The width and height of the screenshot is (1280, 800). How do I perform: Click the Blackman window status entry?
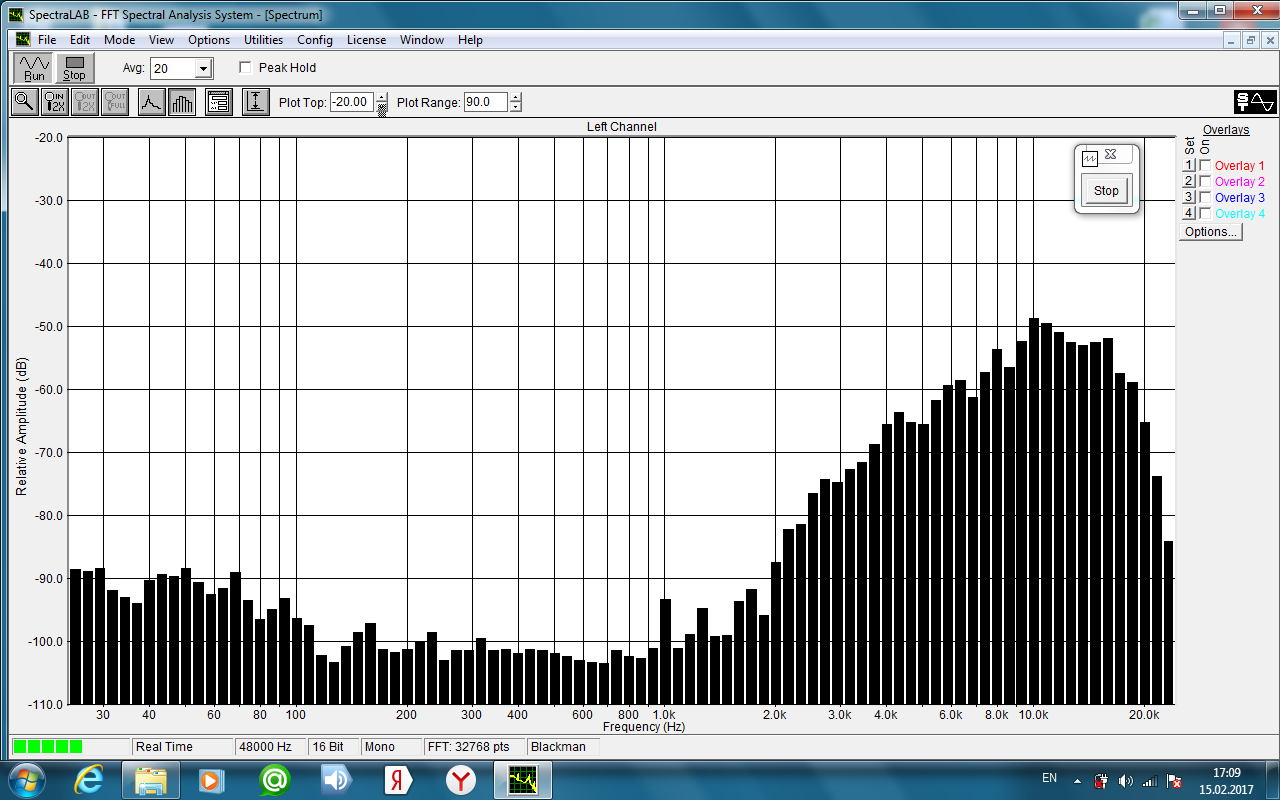563,747
